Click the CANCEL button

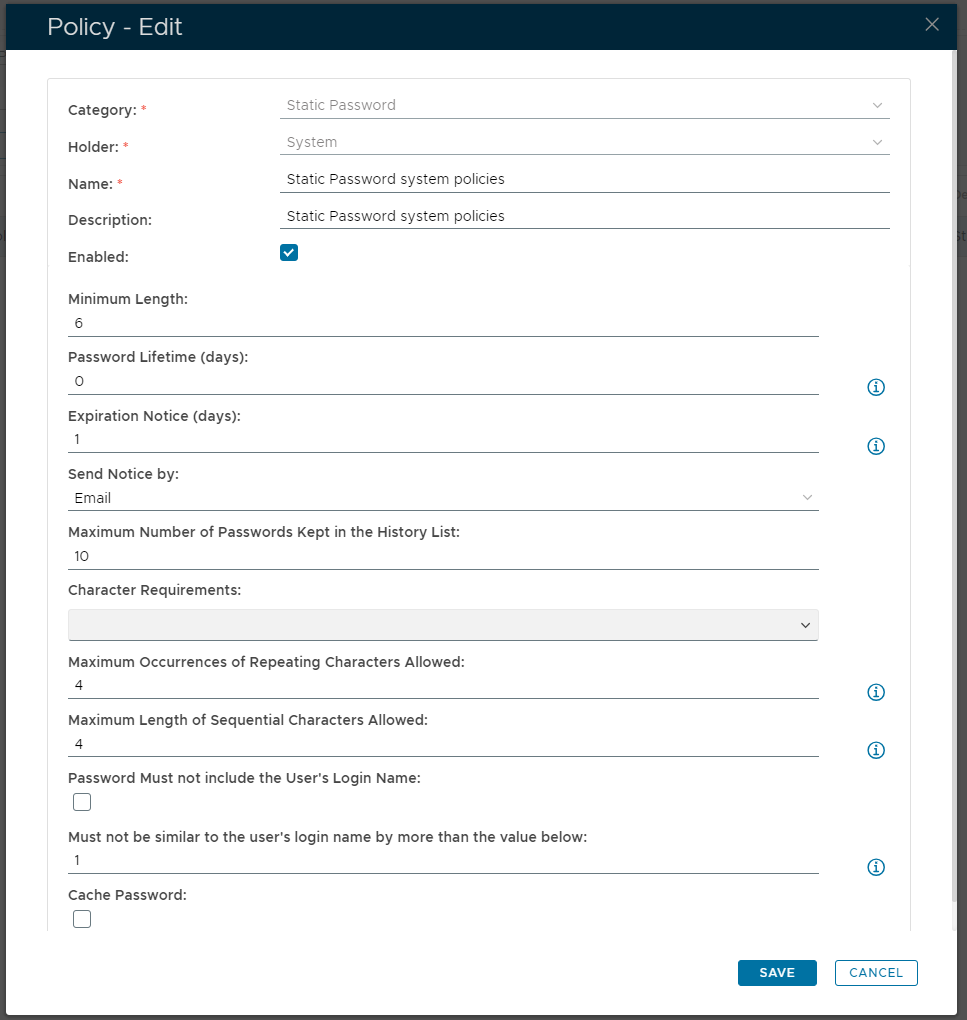click(876, 973)
